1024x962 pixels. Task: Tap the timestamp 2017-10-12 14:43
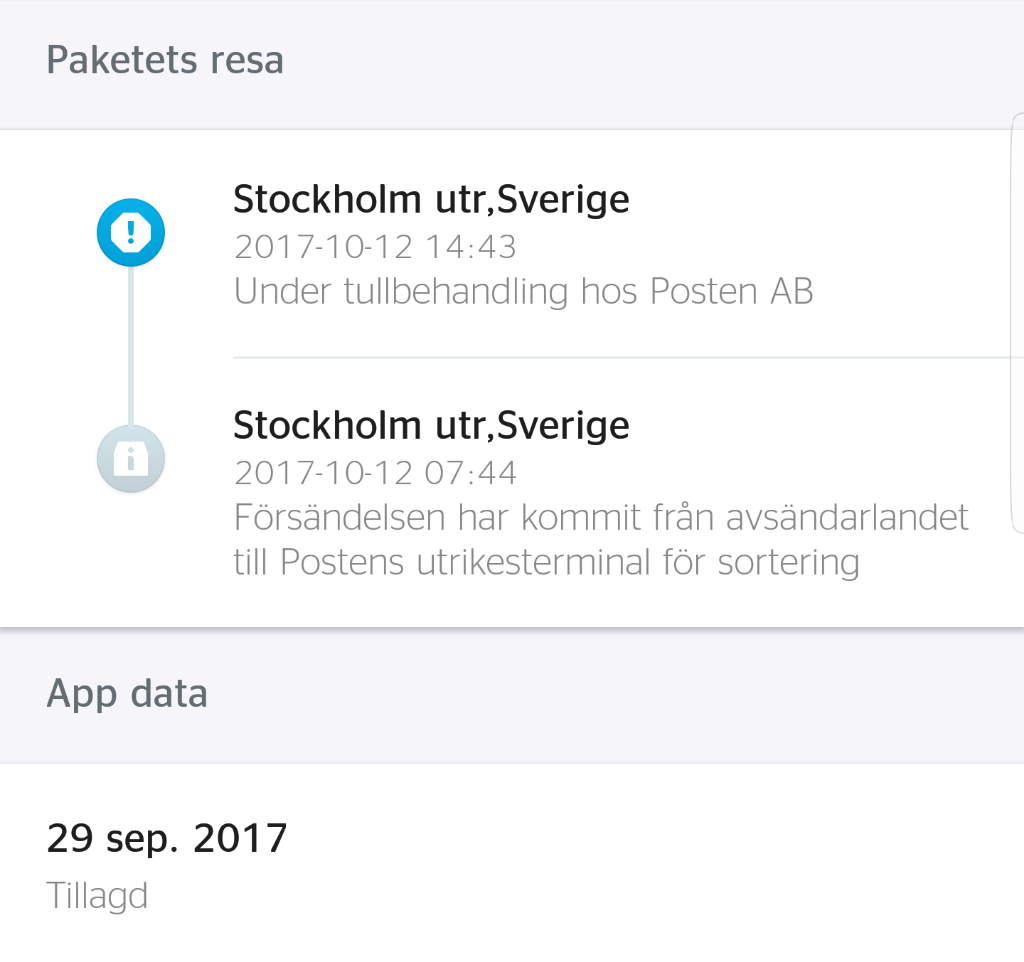click(x=375, y=246)
